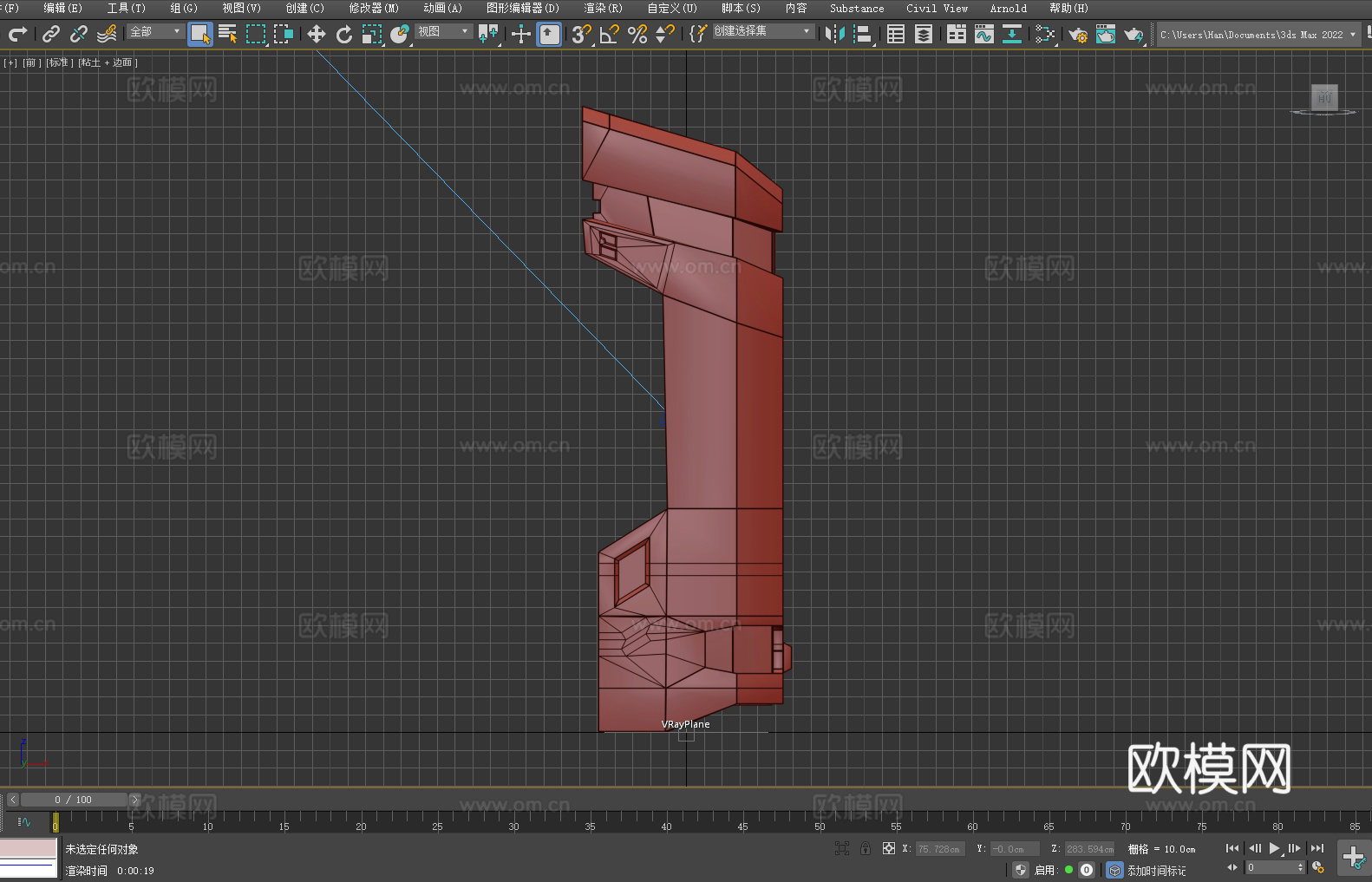Open the Curve Editor icon
The width and height of the screenshot is (1372, 882).
coord(983,34)
